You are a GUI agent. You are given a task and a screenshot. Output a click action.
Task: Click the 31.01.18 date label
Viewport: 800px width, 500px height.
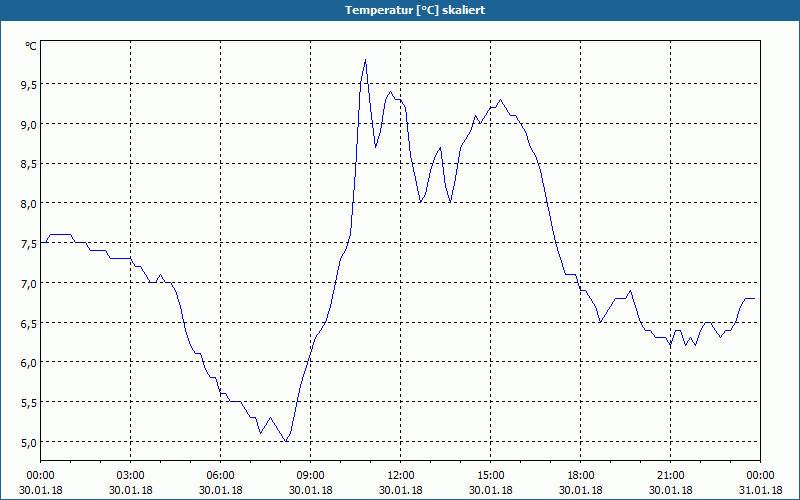760,490
